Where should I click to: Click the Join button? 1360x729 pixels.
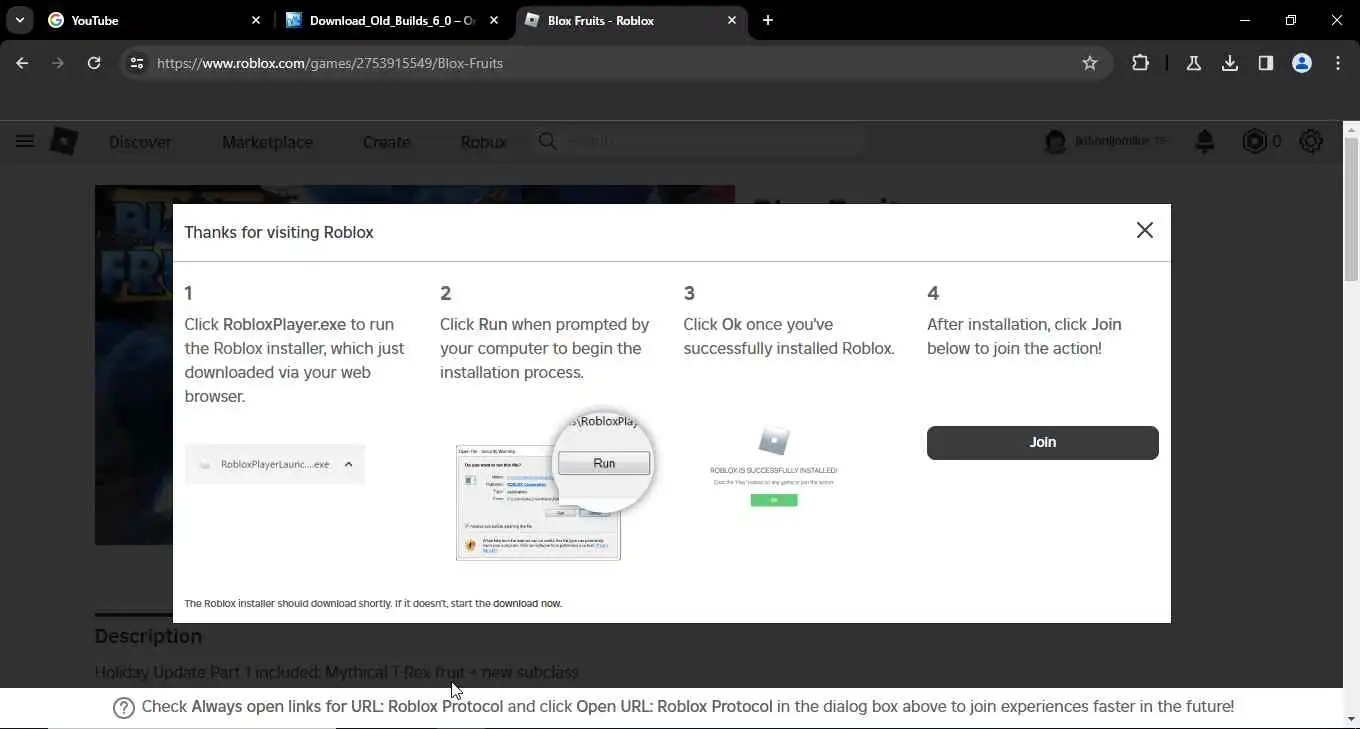(1043, 443)
